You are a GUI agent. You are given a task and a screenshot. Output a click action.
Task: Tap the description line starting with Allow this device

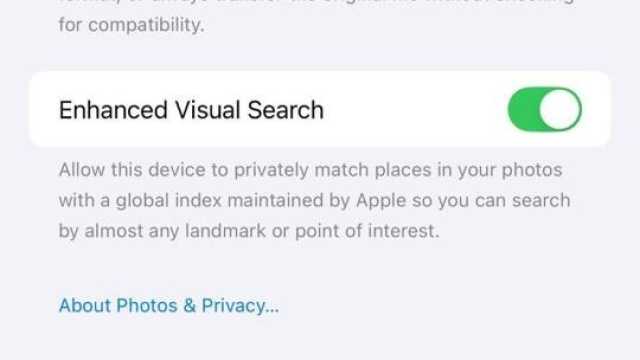[x=311, y=170]
